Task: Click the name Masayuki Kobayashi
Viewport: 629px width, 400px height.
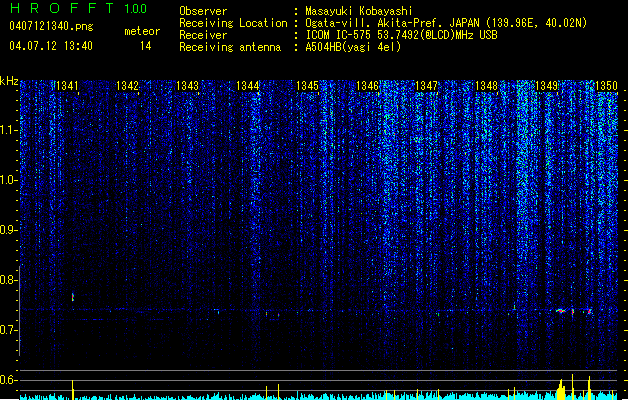Action: point(359,11)
